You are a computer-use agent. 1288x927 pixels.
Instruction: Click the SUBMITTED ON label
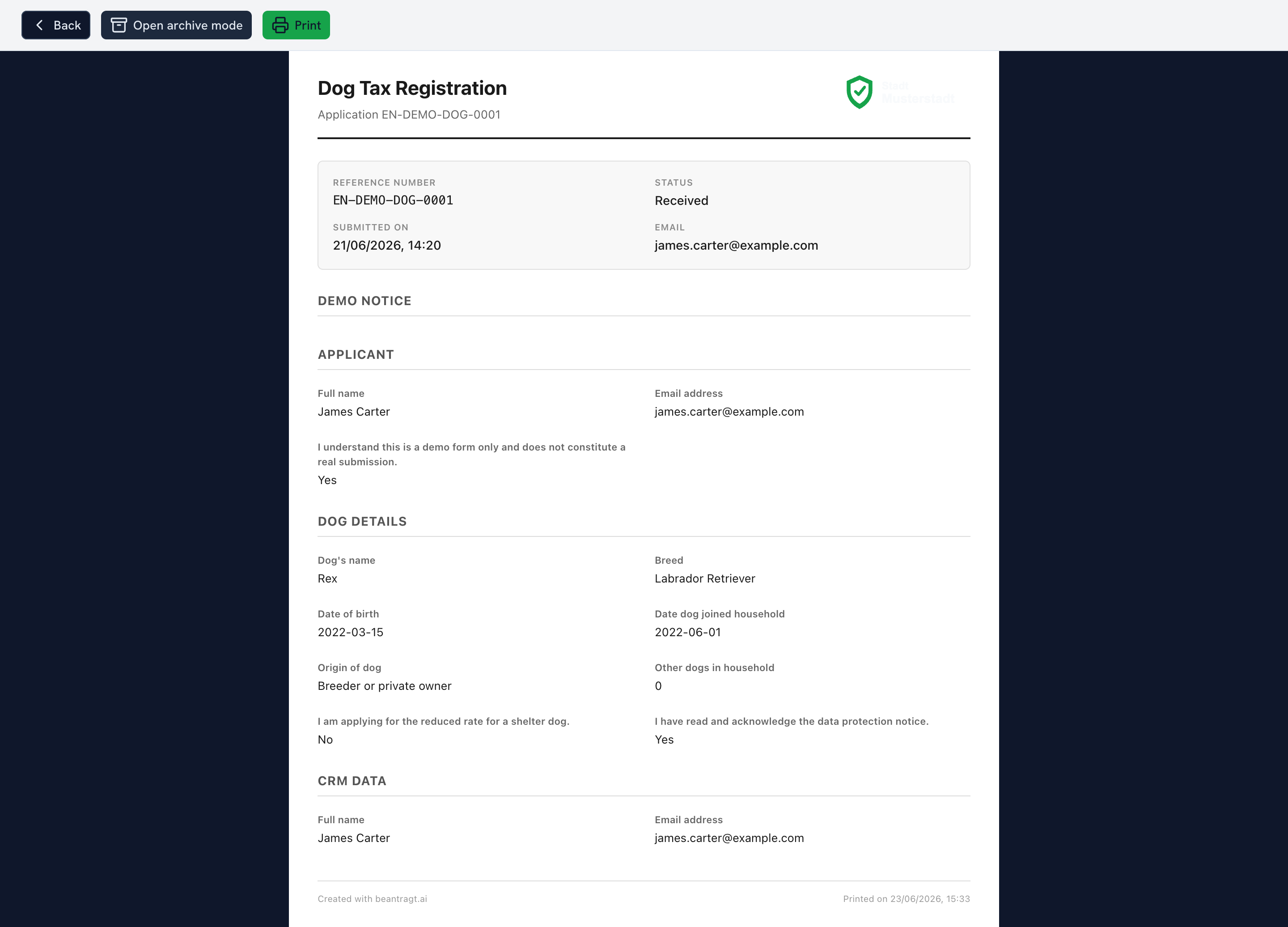[370, 227]
